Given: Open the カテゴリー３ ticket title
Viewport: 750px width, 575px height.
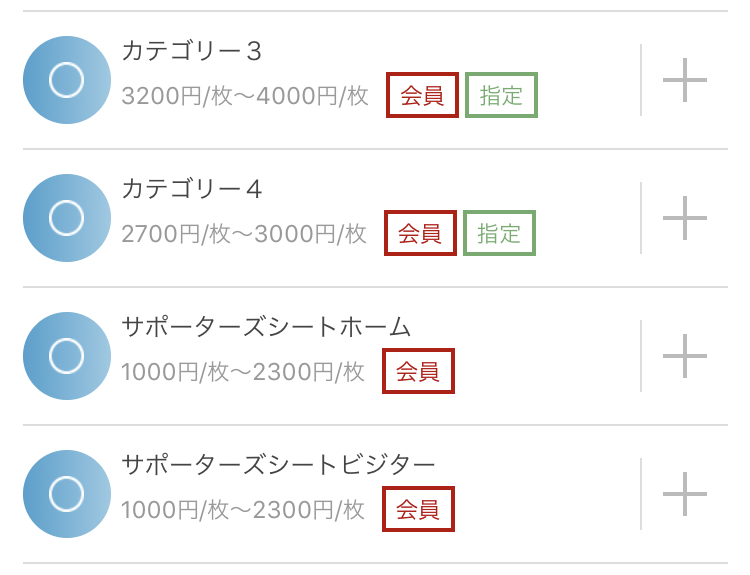Looking at the screenshot, I should tap(192, 51).
